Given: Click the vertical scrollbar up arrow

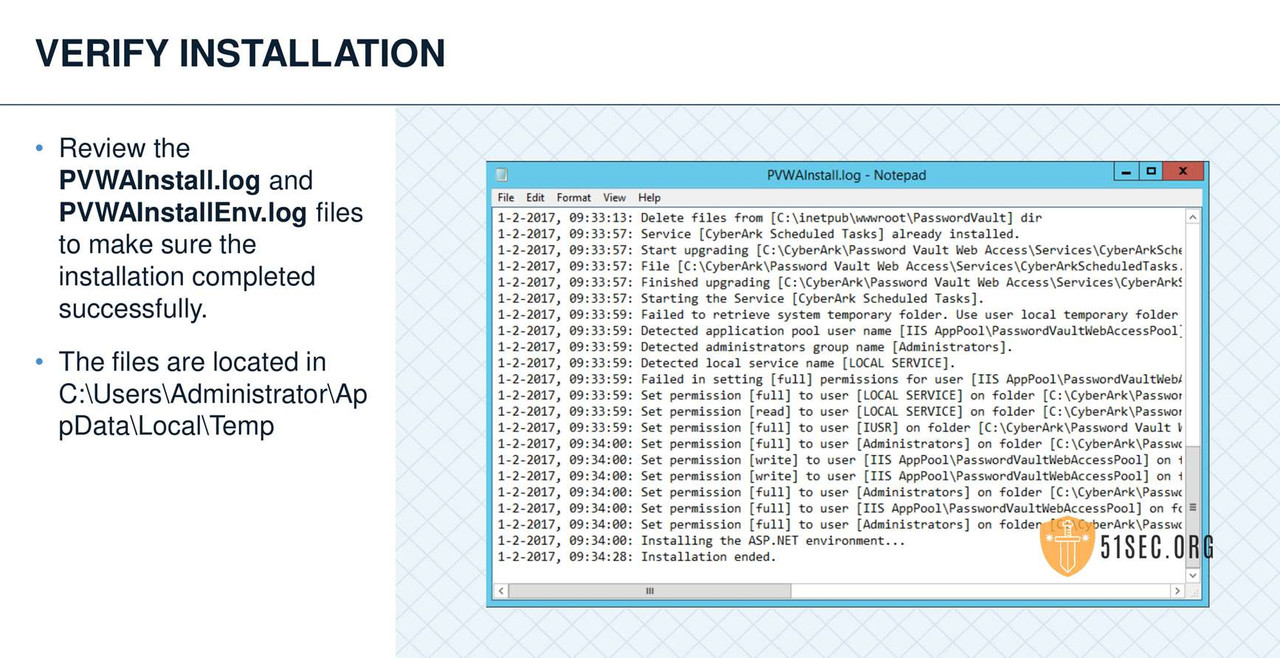Looking at the screenshot, I should point(1192,217).
